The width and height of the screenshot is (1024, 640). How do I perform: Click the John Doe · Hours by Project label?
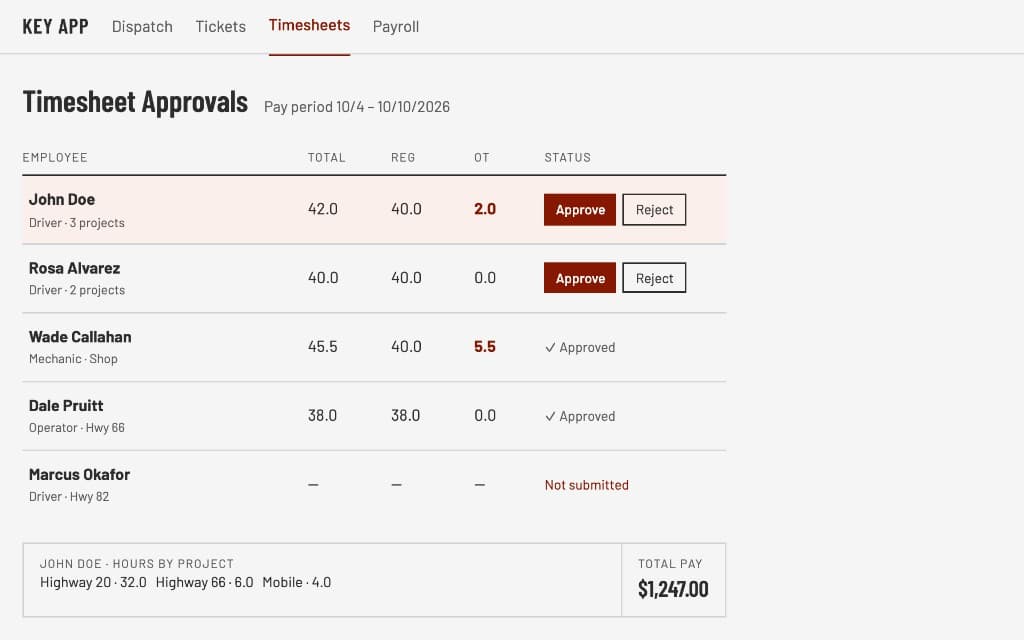[136, 564]
